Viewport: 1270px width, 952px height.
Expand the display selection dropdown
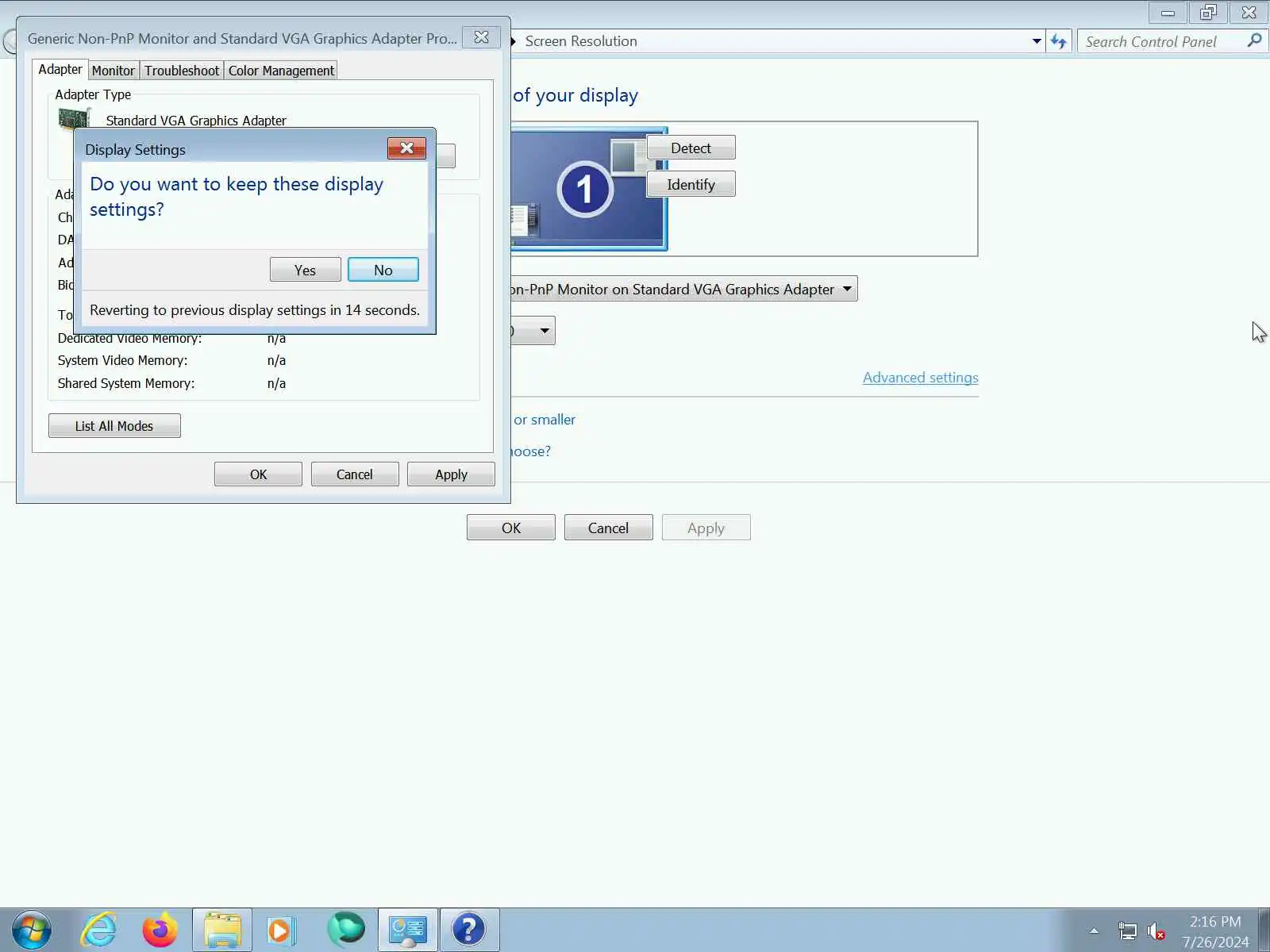click(x=847, y=289)
